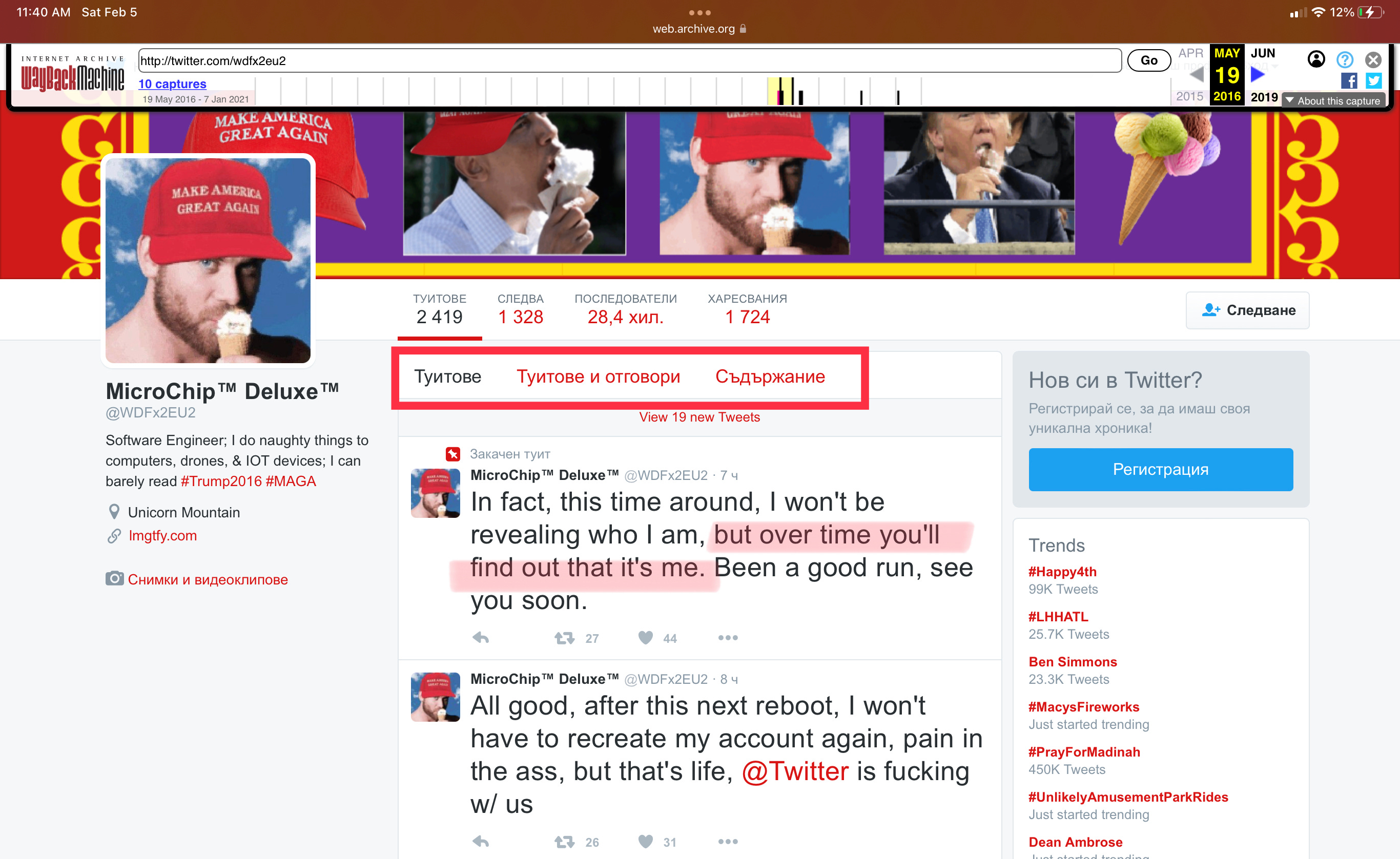Click the '8 ч' timestamp on second tweet
Image resolution: width=1400 pixels, height=859 pixels.
[x=728, y=680]
